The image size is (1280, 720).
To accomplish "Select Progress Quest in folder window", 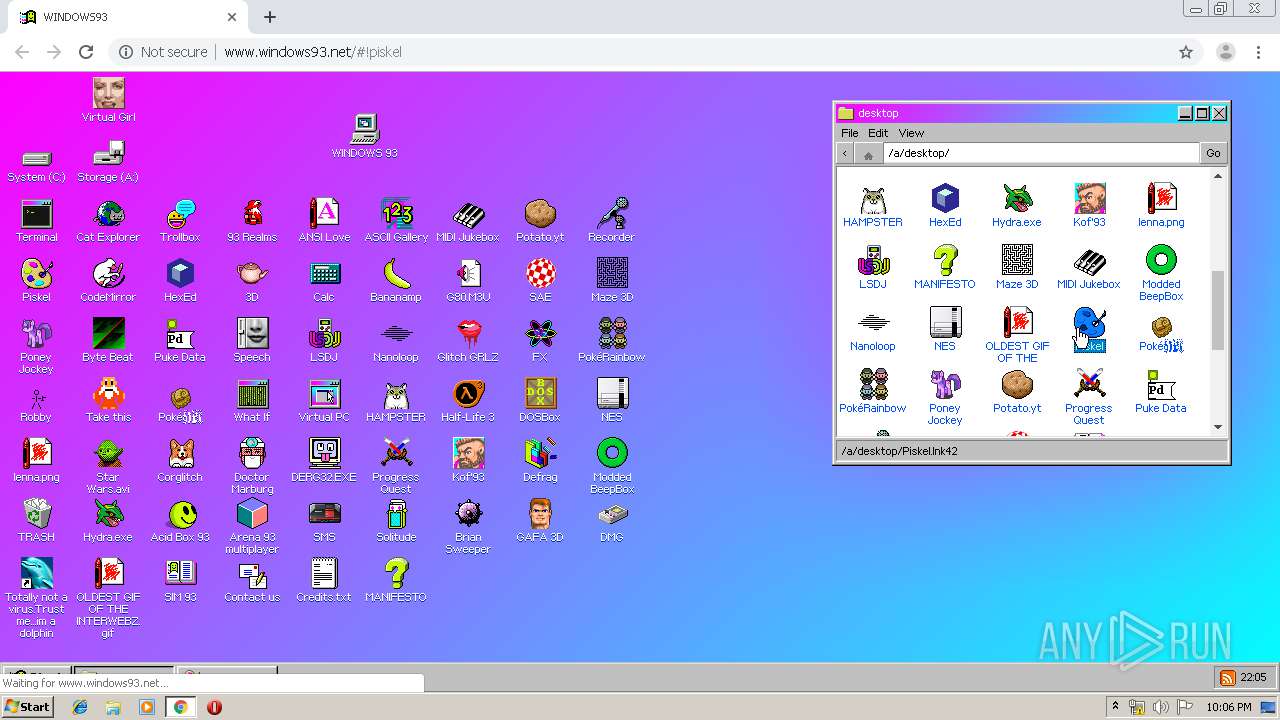I will [x=1089, y=398].
